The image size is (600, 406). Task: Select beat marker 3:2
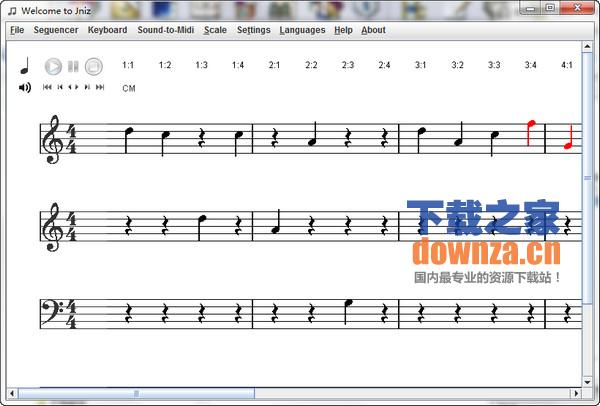point(457,65)
